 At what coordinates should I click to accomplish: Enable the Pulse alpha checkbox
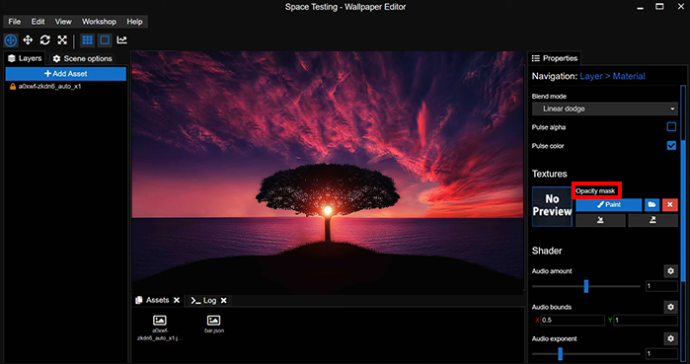pos(671,127)
